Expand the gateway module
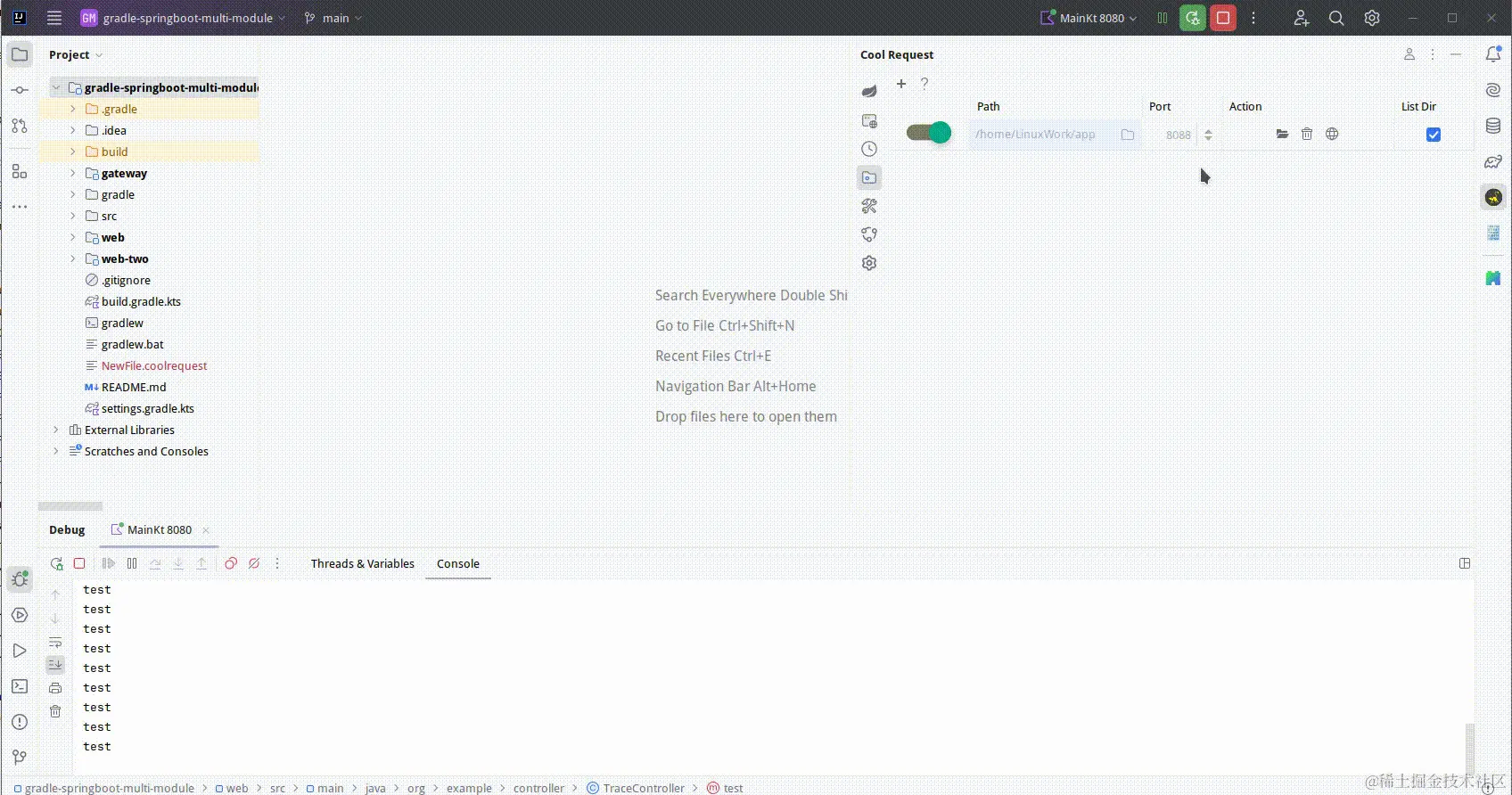The image size is (1512, 795). pyautogui.click(x=73, y=173)
